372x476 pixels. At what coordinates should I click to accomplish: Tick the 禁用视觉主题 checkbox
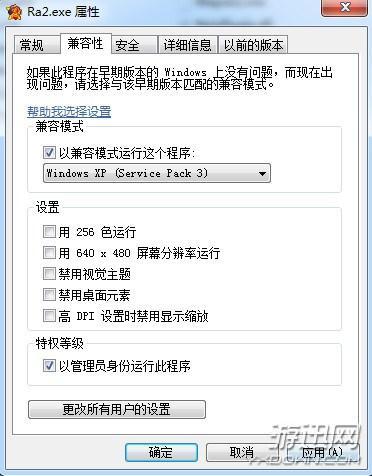(49, 274)
